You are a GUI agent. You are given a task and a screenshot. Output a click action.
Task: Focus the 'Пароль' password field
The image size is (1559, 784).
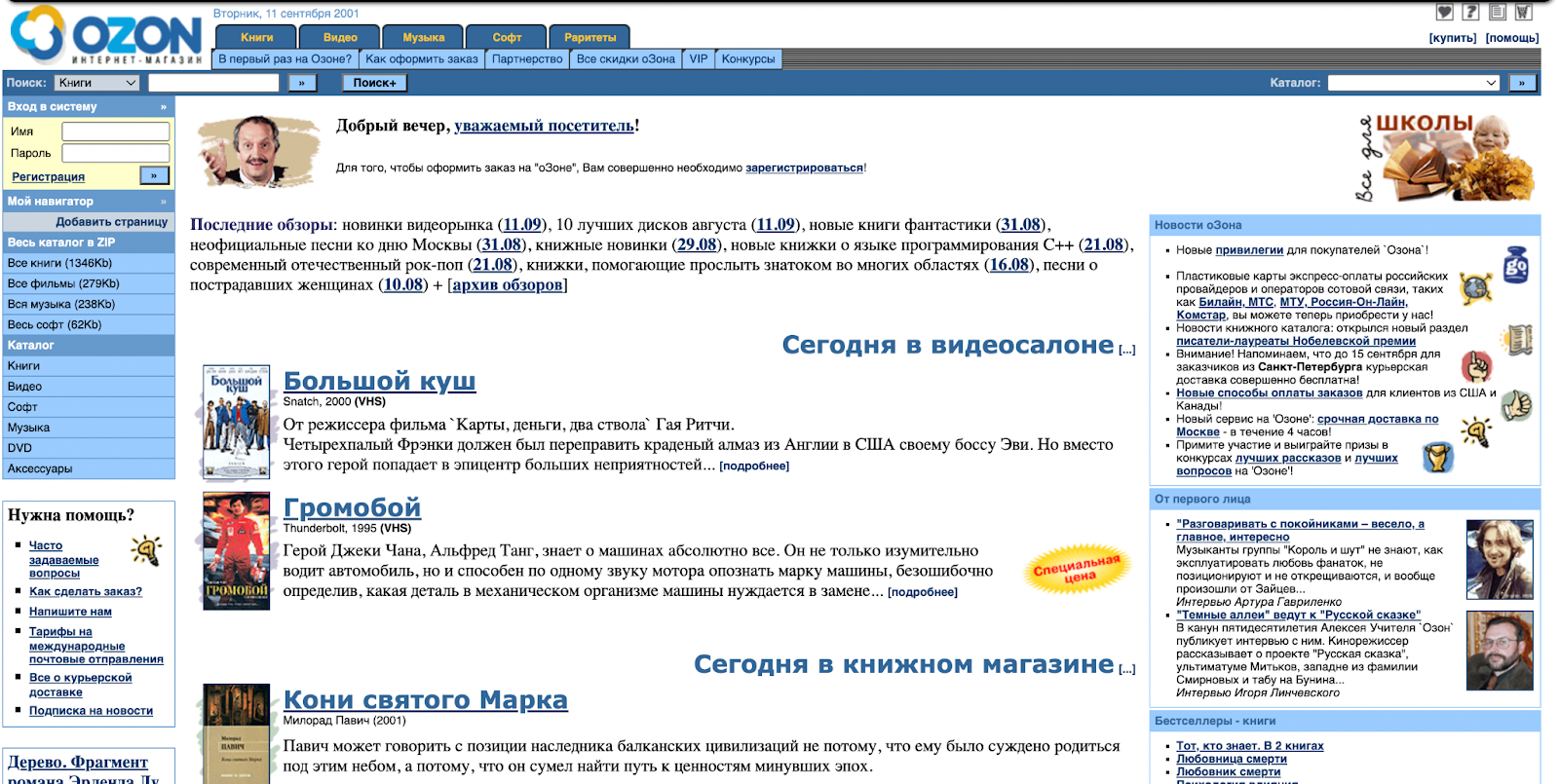(116, 153)
